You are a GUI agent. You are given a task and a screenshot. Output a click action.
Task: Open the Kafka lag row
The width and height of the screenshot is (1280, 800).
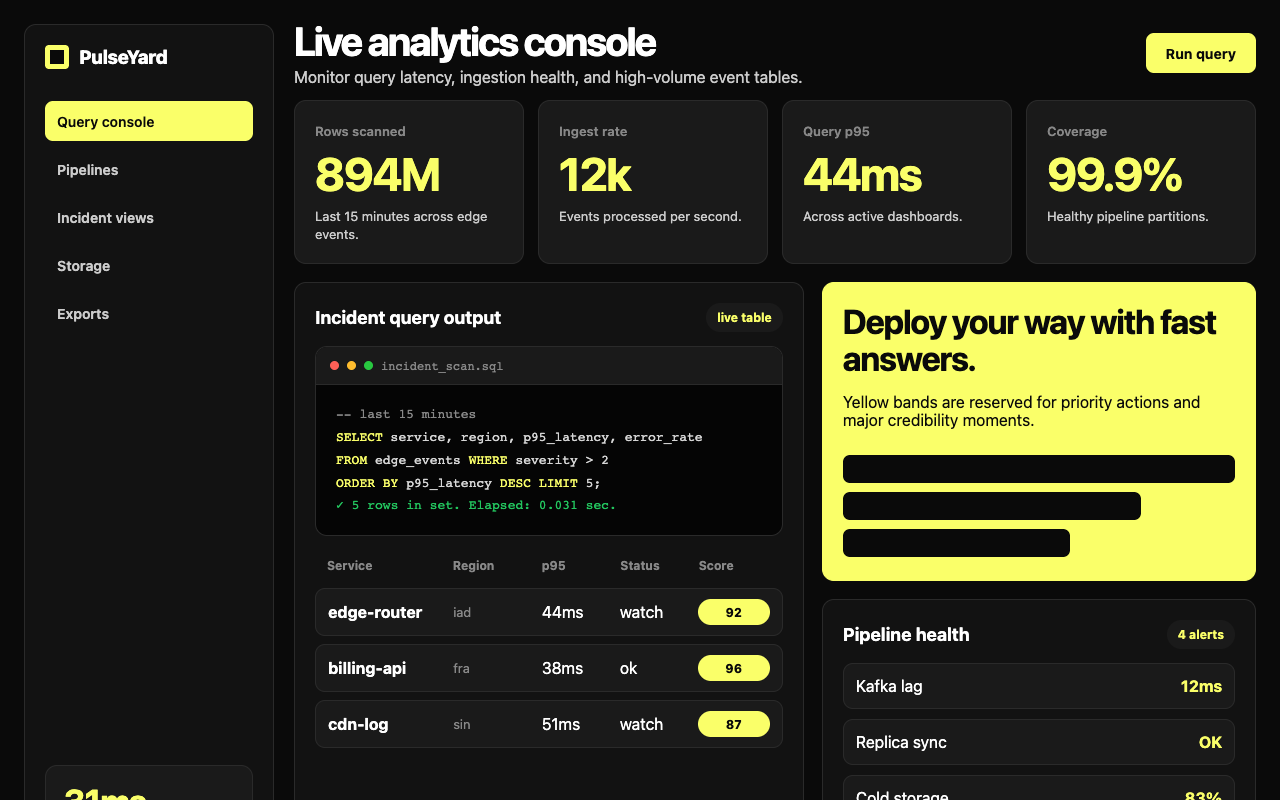(1039, 686)
